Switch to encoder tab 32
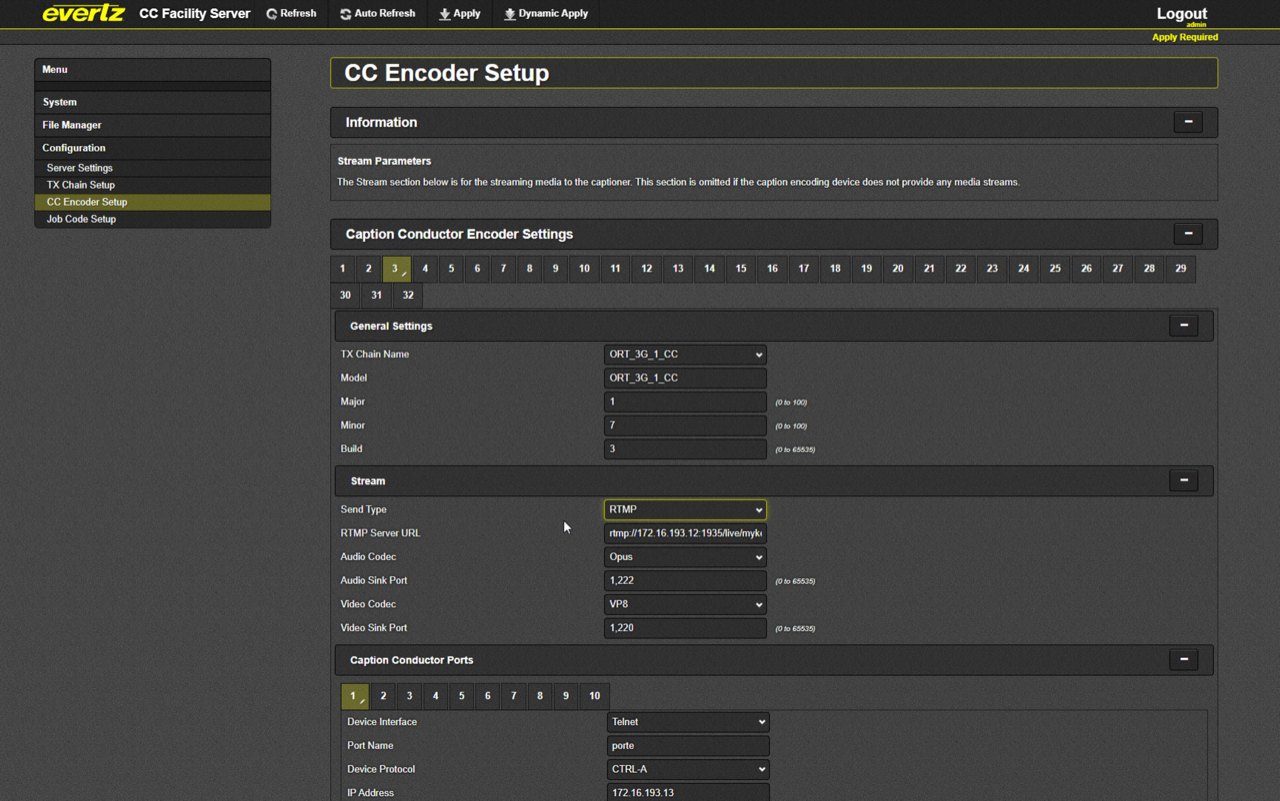Viewport: 1280px width, 801px height. (x=408, y=295)
